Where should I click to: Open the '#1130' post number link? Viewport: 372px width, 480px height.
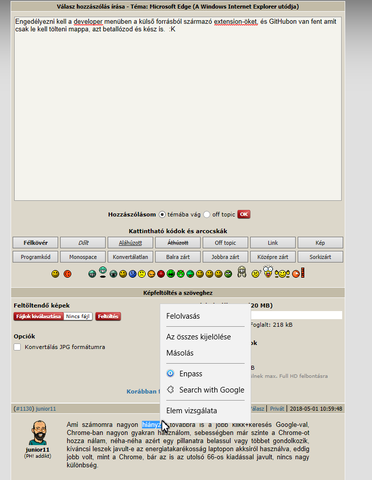click(x=24, y=409)
